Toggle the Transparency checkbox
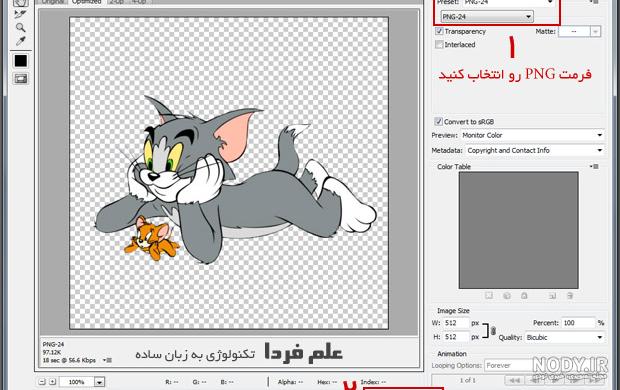This screenshot has height=390, width=620. 439,31
